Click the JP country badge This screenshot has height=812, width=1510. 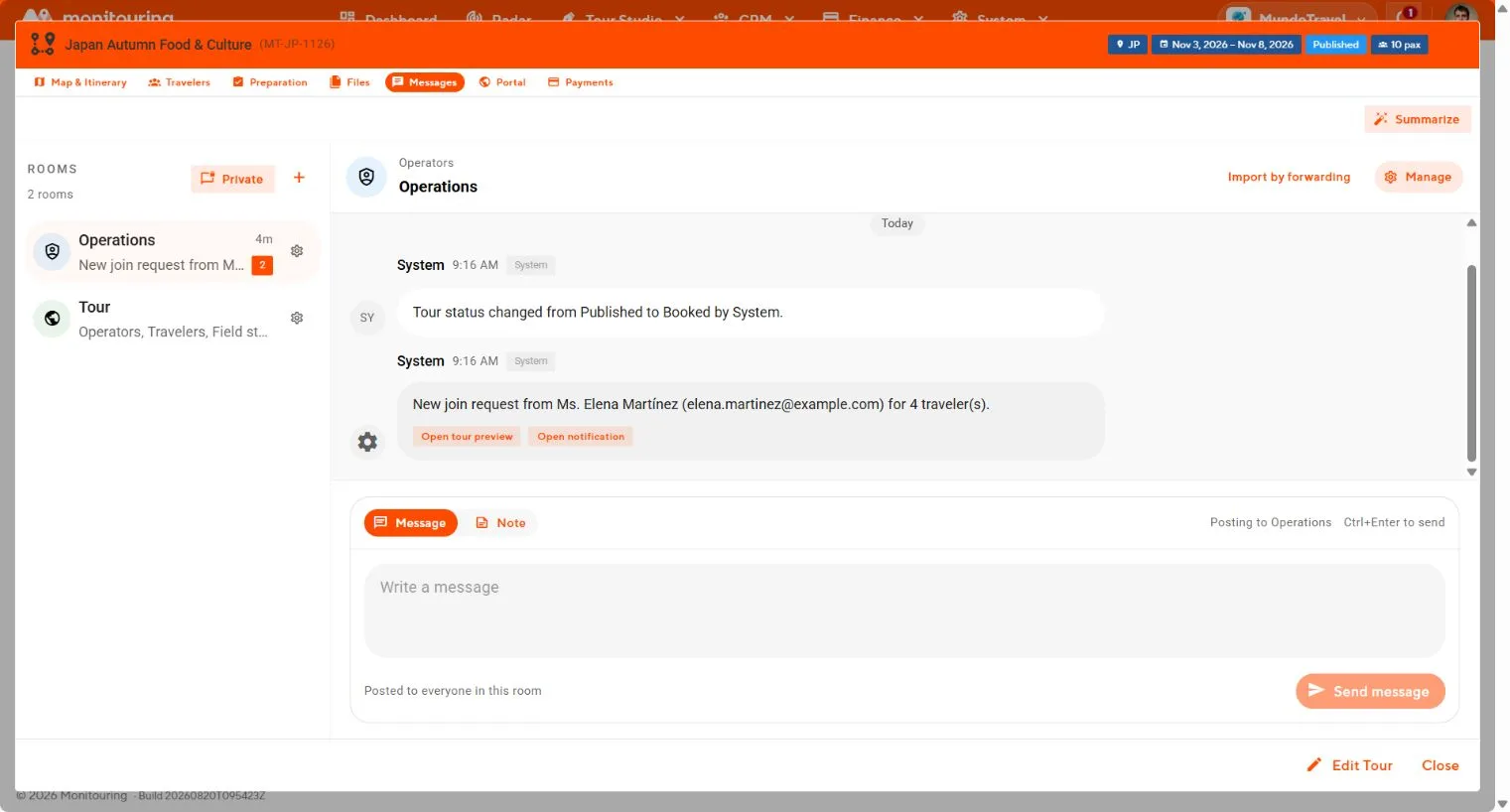tap(1127, 45)
